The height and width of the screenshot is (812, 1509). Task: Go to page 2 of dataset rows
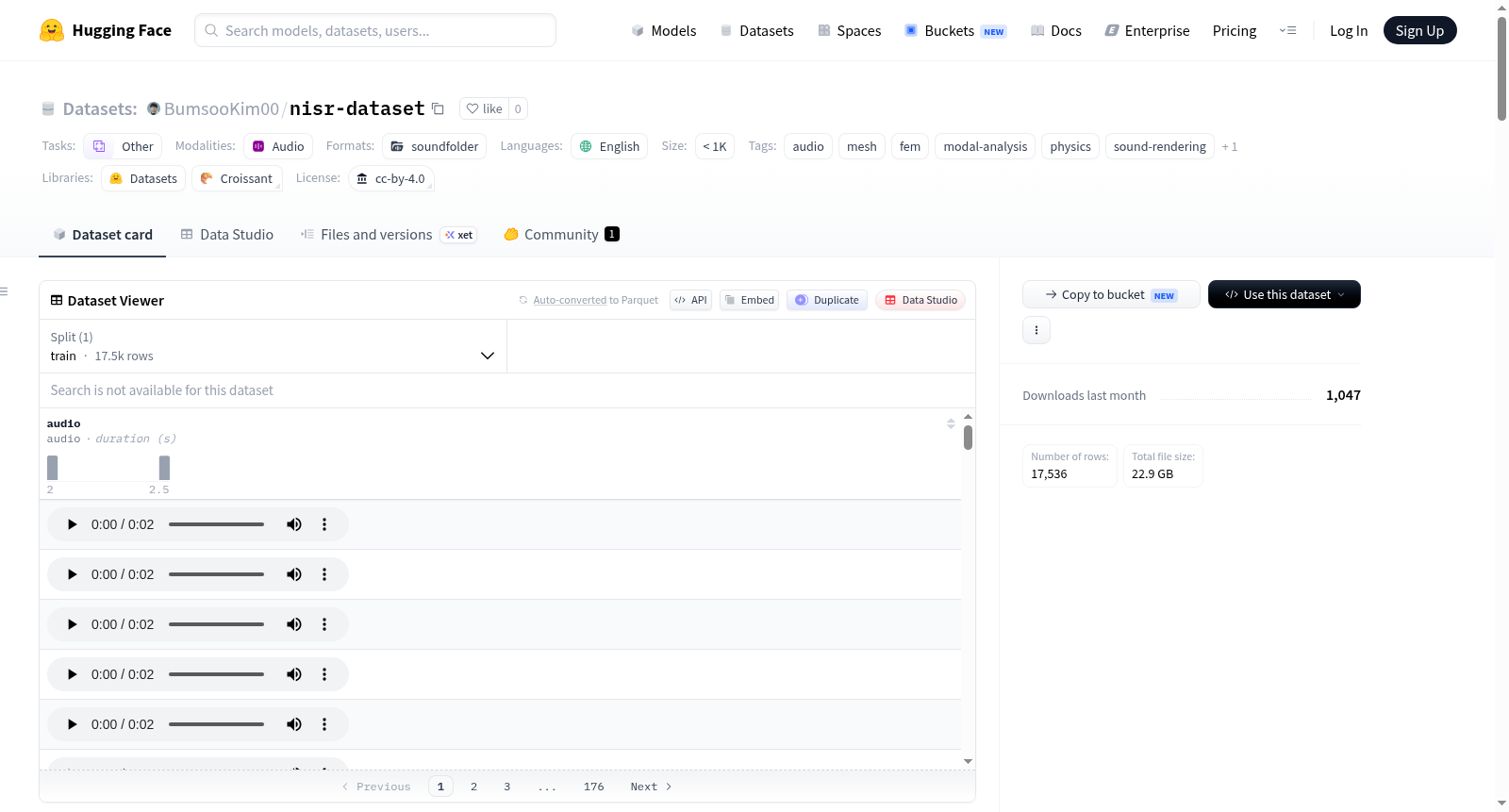click(473, 787)
